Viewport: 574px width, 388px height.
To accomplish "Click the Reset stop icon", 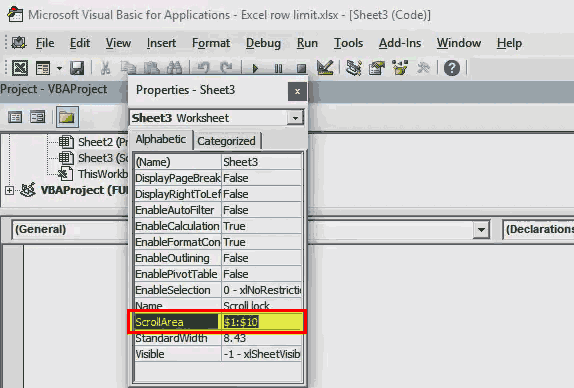I will click(301, 68).
